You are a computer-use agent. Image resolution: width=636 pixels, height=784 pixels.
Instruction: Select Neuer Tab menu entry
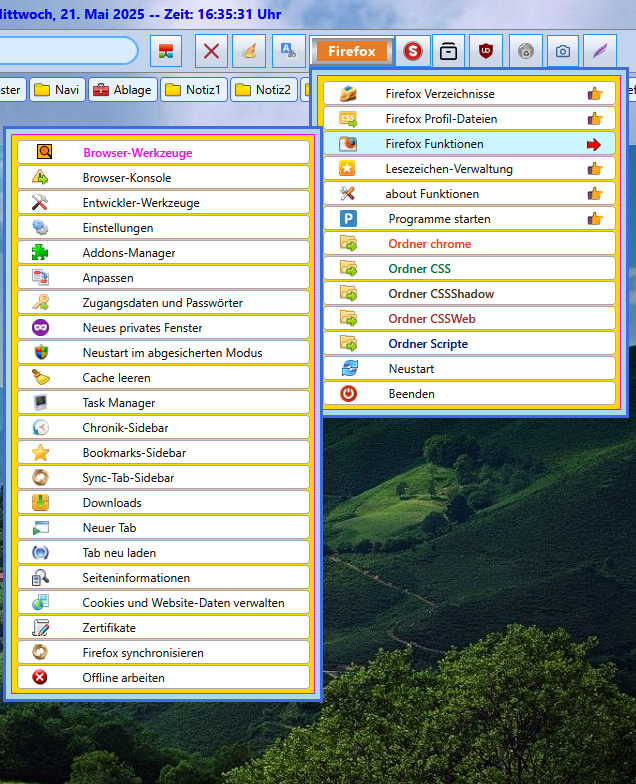163,528
